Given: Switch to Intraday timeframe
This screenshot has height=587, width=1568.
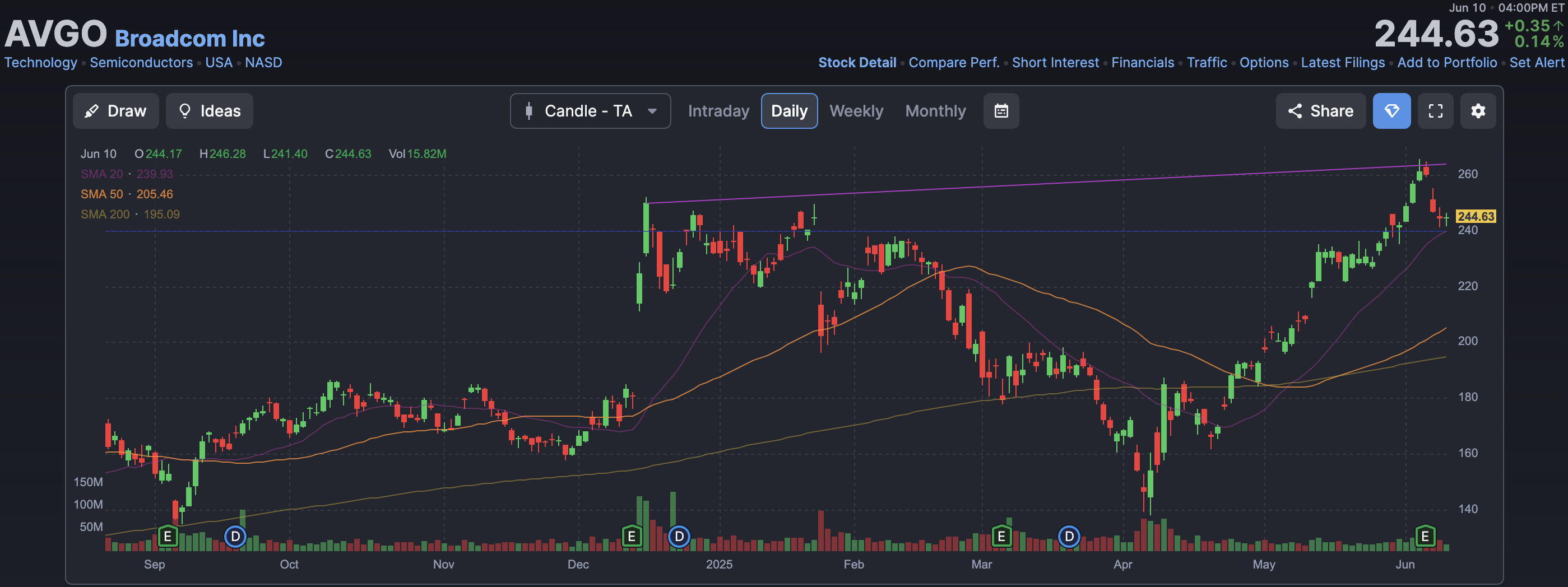Looking at the screenshot, I should (718, 111).
